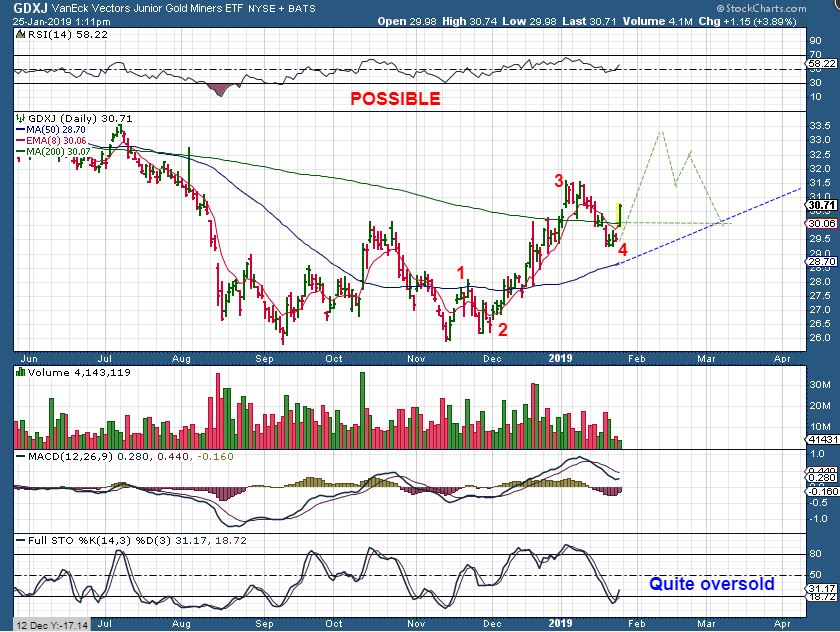The image size is (840, 632).
Task: Click the Volume 4,143,119 label
Action: pos(79,372)
